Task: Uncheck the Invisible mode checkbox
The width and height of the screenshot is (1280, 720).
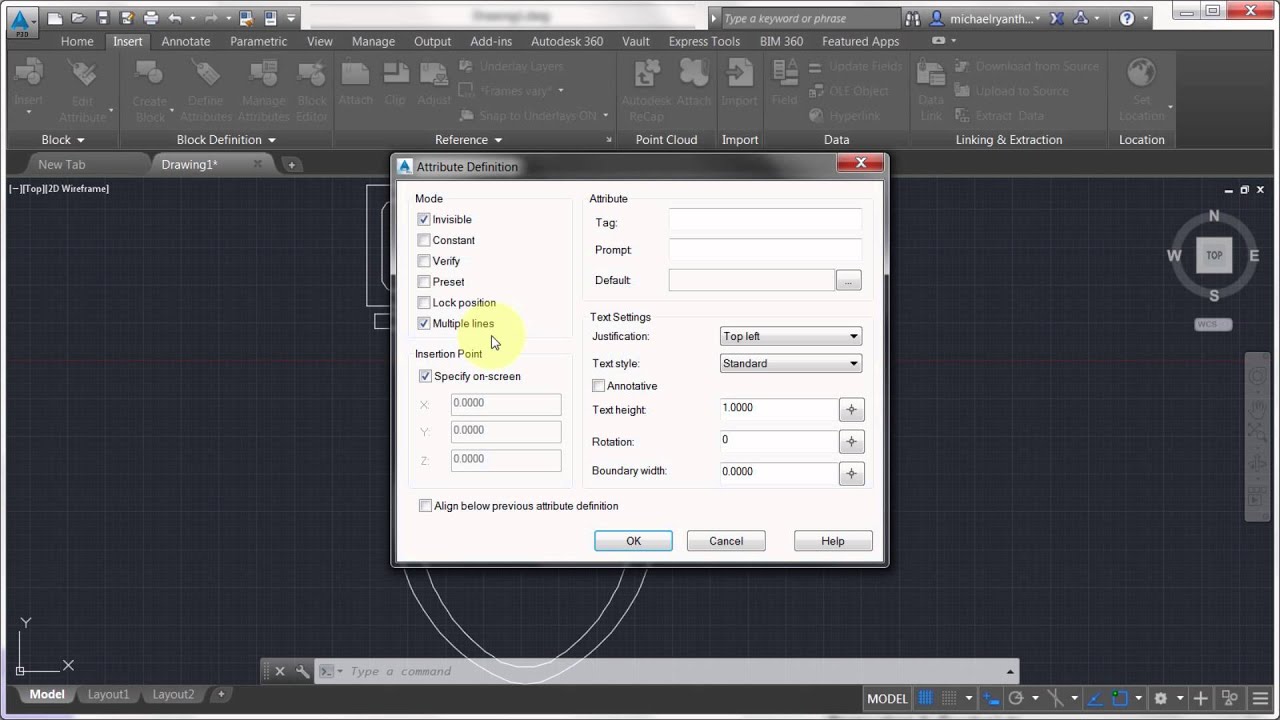Action: 424,219
